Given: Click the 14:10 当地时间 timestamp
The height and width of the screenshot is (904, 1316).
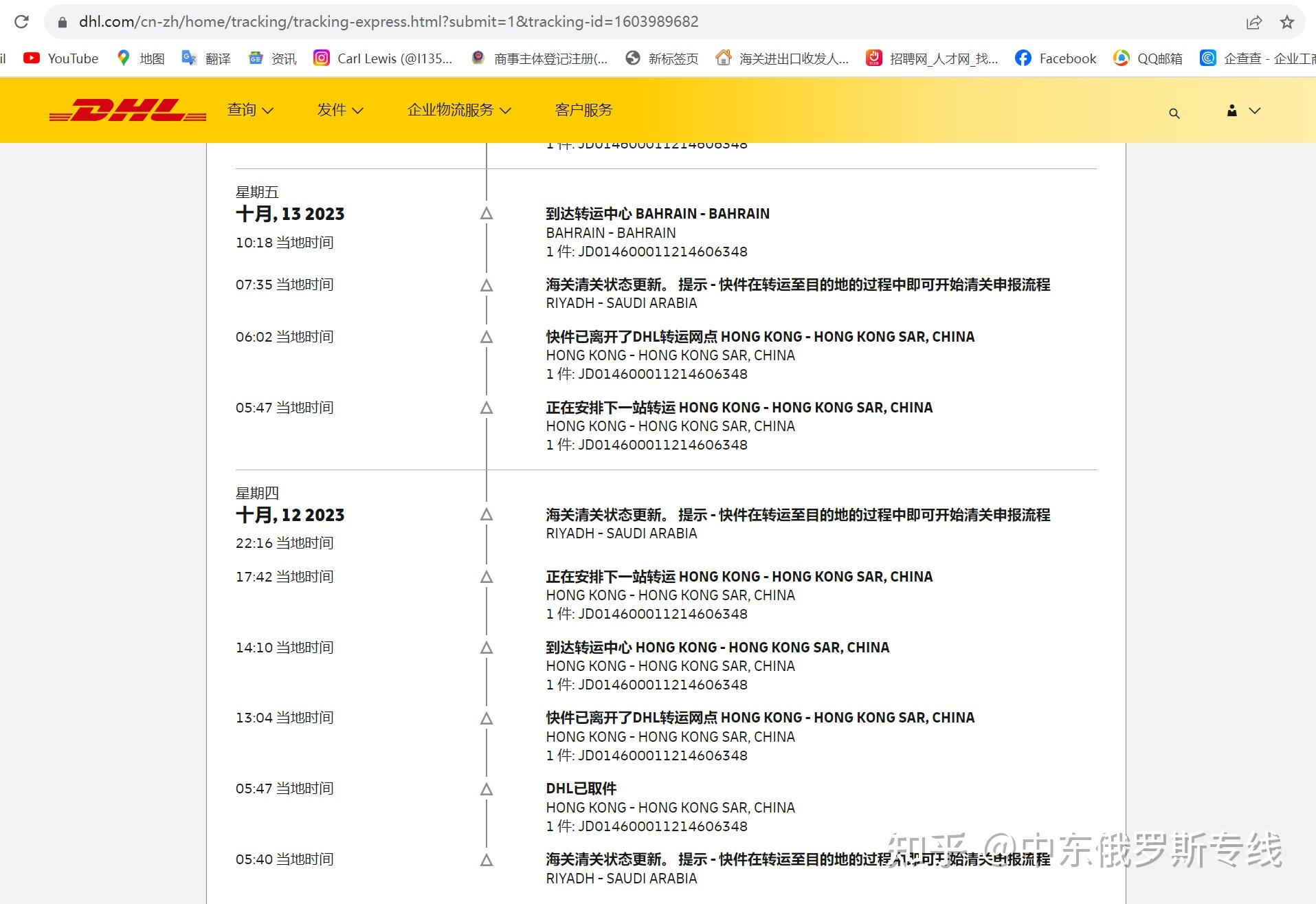Looking at the screenshot, I should pyautogui.click(x=285, y=648).
